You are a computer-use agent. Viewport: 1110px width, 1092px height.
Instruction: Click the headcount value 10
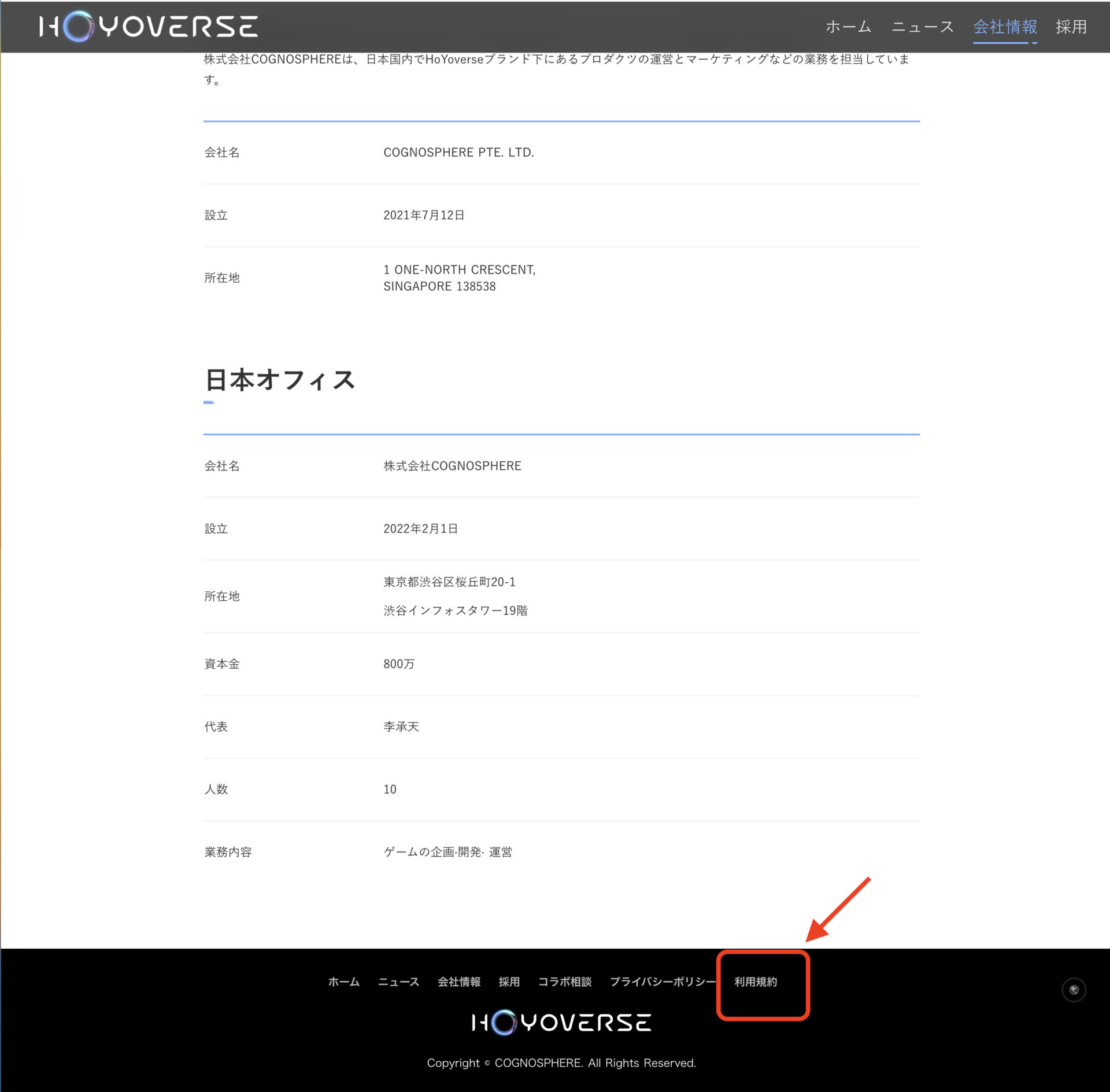coord(390,789)
